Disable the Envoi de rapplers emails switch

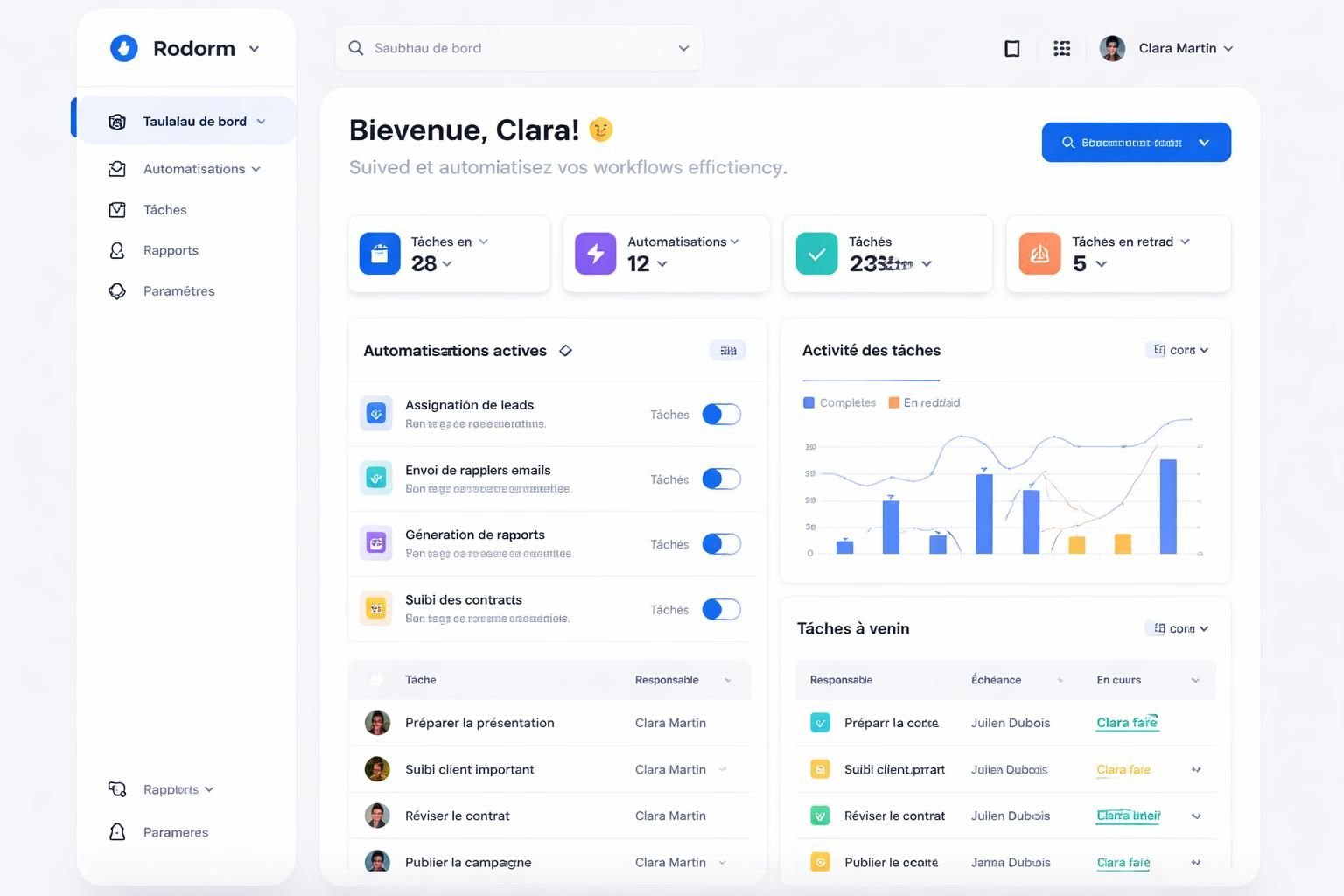click(721, 479)
